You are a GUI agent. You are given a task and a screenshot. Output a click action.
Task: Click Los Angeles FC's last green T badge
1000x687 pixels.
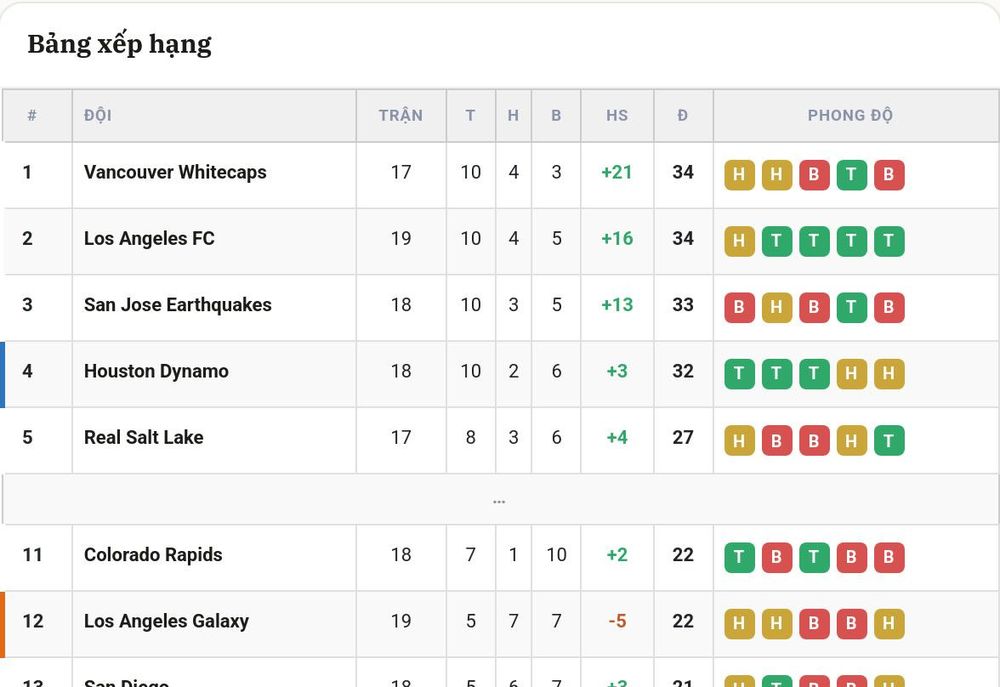pyautogui.click(x=889, y=241)
